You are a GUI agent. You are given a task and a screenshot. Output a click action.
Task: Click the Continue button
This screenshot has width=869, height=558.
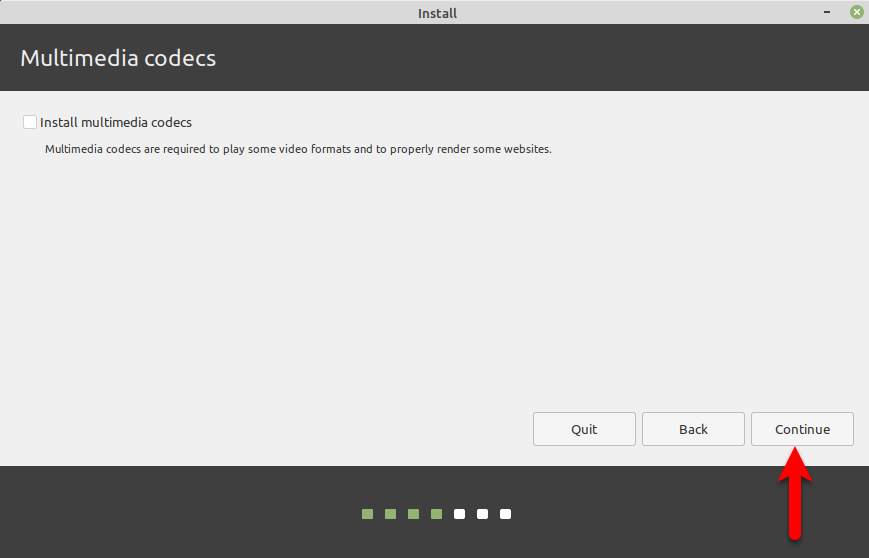(x=802, y=429)
